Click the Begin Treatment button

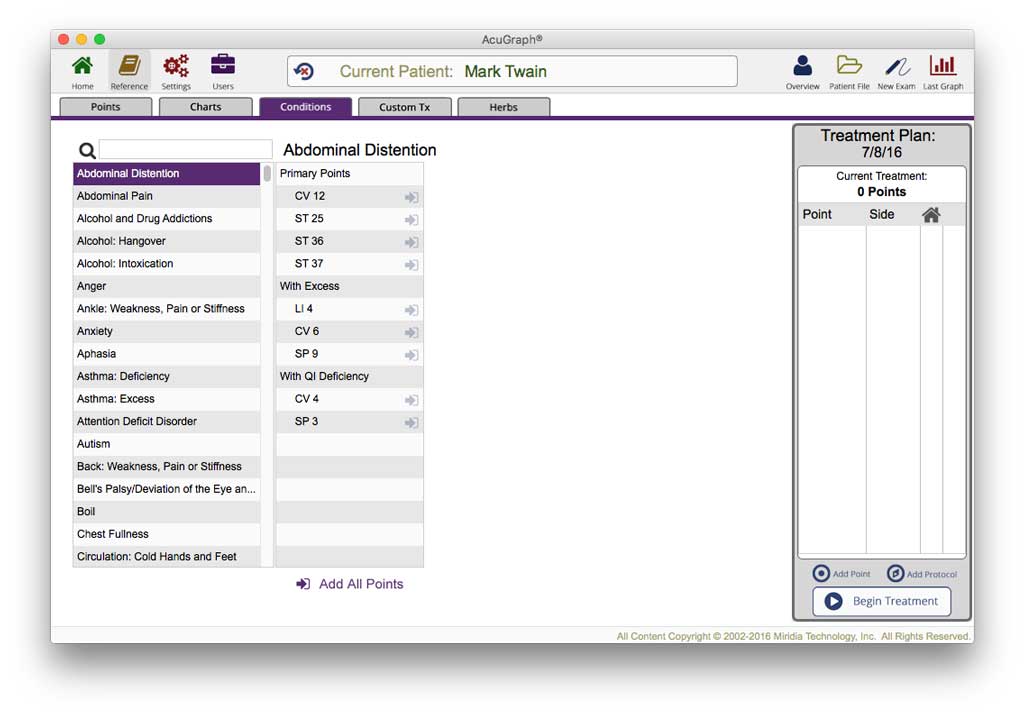[x=882, y=601]
